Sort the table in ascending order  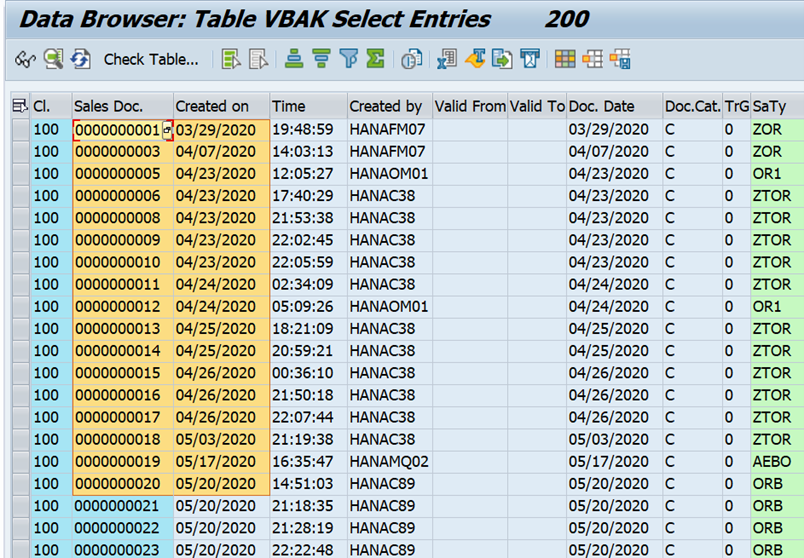pyautogui.click(x=294, y=60)
